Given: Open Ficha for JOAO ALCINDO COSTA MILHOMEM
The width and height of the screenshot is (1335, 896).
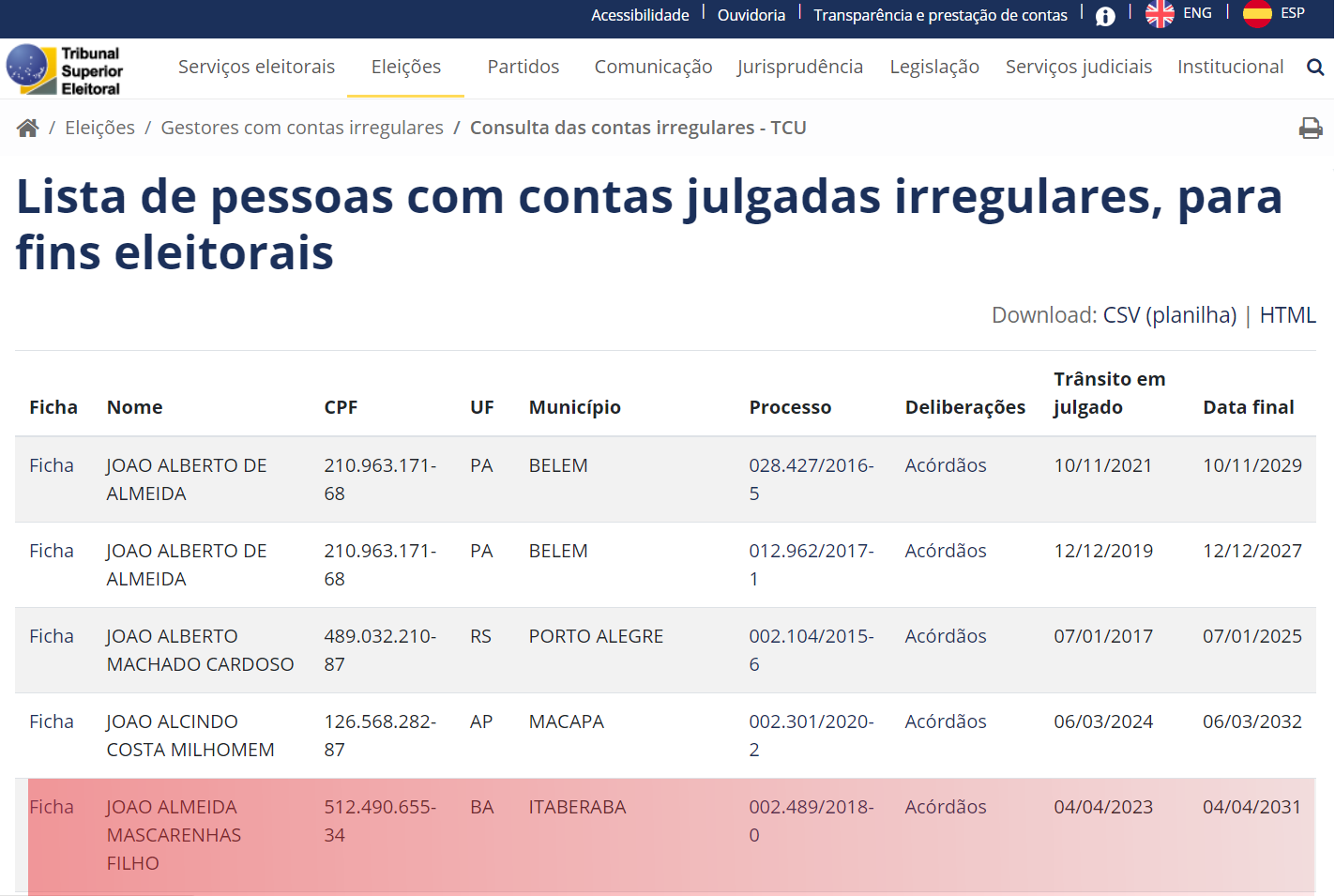Looking at the screenshot, I should point(52,721).
